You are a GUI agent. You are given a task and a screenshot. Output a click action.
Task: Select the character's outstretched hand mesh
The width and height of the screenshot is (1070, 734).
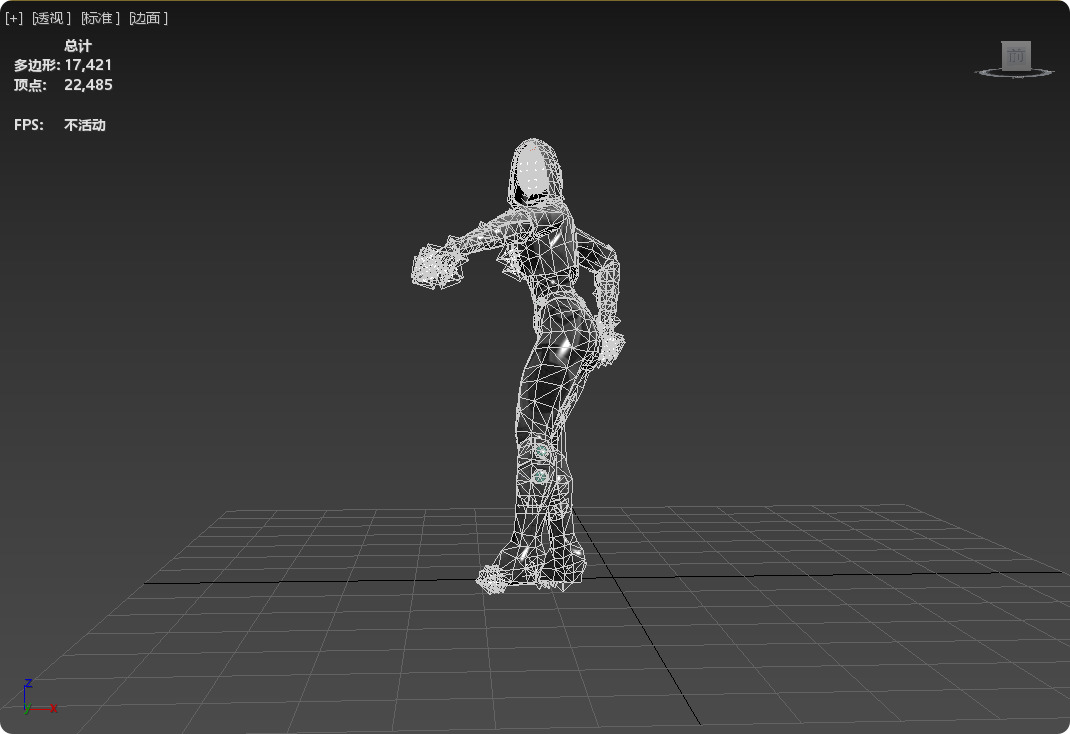coord(435,267)
